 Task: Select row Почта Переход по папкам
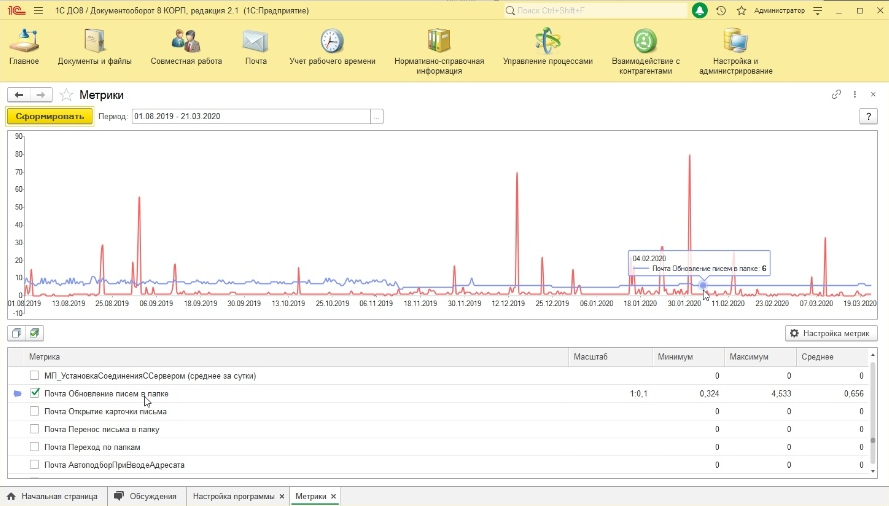point(438,447)
